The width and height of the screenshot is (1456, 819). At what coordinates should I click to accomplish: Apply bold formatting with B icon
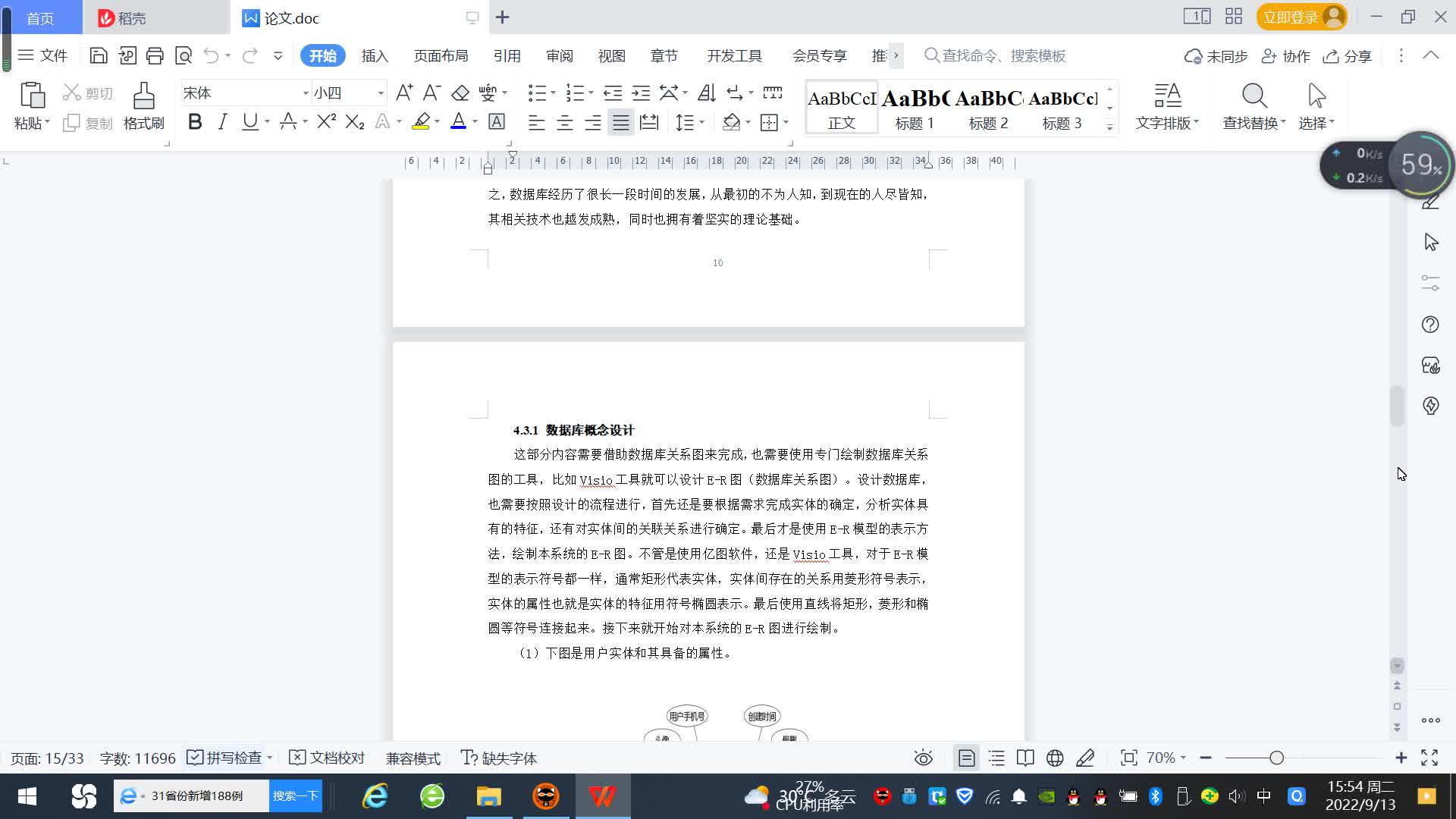[x=195, y=121]
